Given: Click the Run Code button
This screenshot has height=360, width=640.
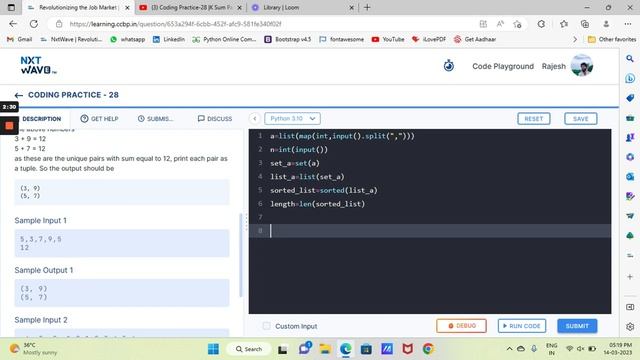Looking at the screenshot, I should tap(522, 326).
